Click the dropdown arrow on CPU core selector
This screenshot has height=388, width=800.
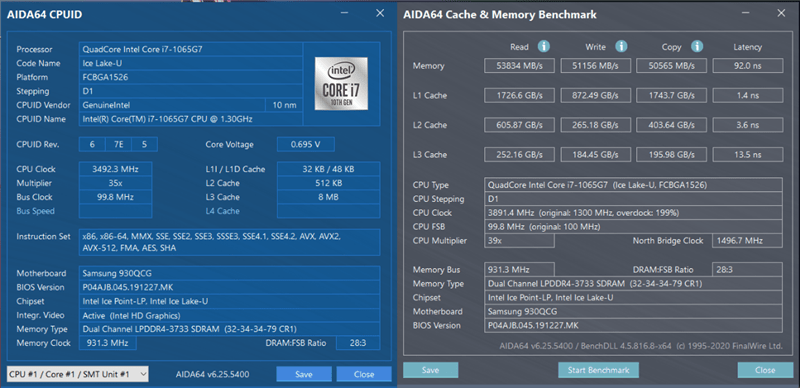pyautogui.click(x=143, y=374)
